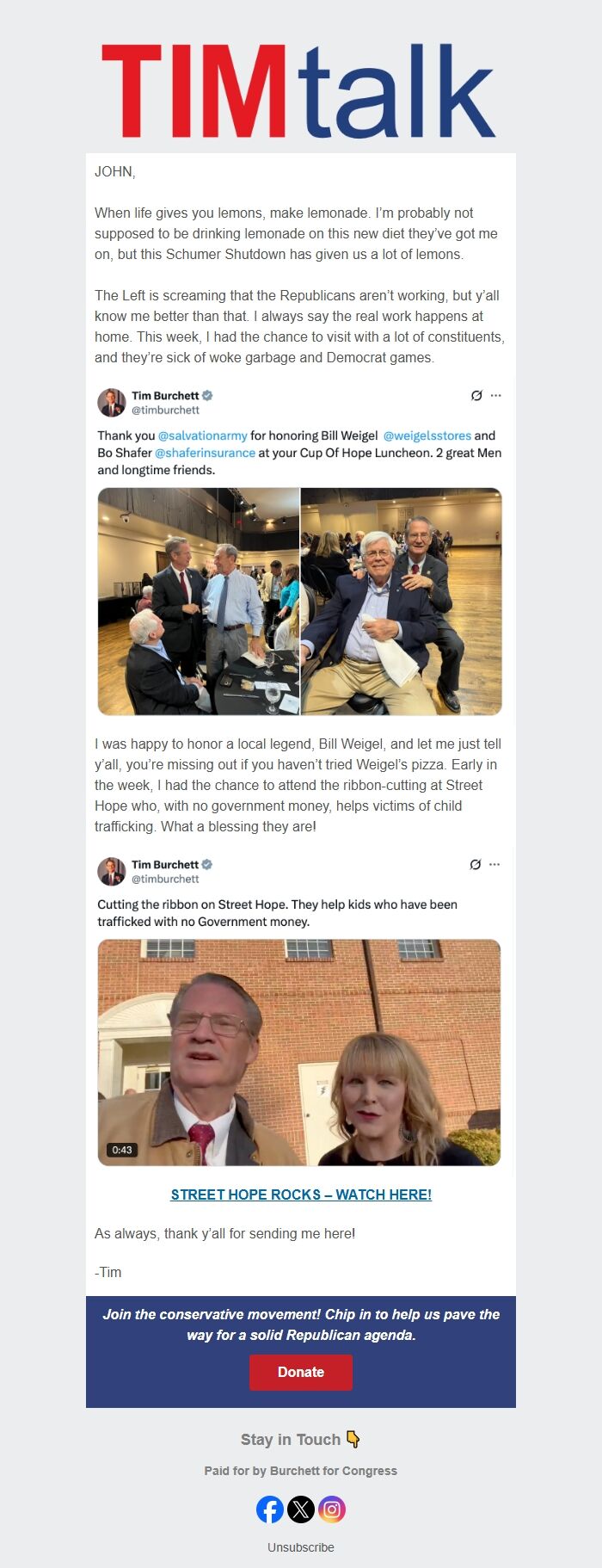This screenshot has height=1568, width=602.
Task: Click the red Donate button
Action: click(301, 1372)
